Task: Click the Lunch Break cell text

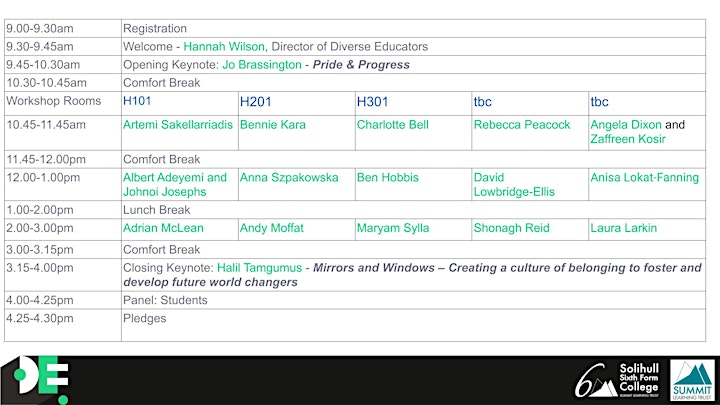Action: (x=157, y=210)
